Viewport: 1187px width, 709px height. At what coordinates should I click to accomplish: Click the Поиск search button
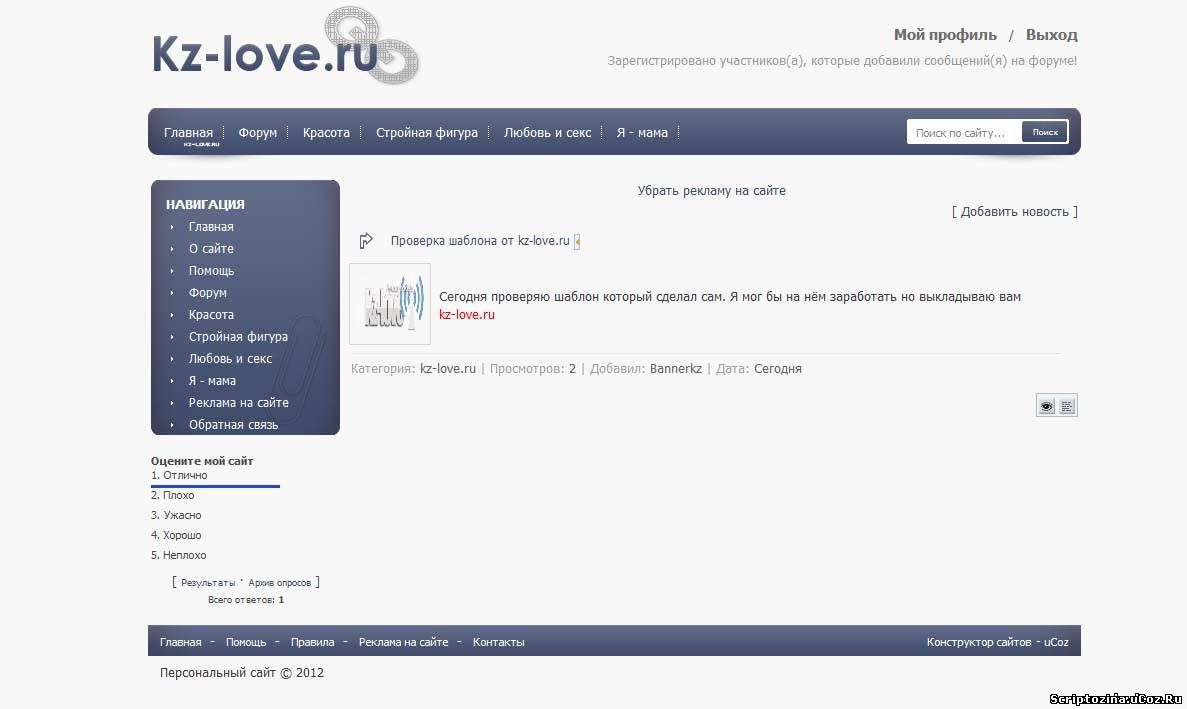[x=1045, y=132]
